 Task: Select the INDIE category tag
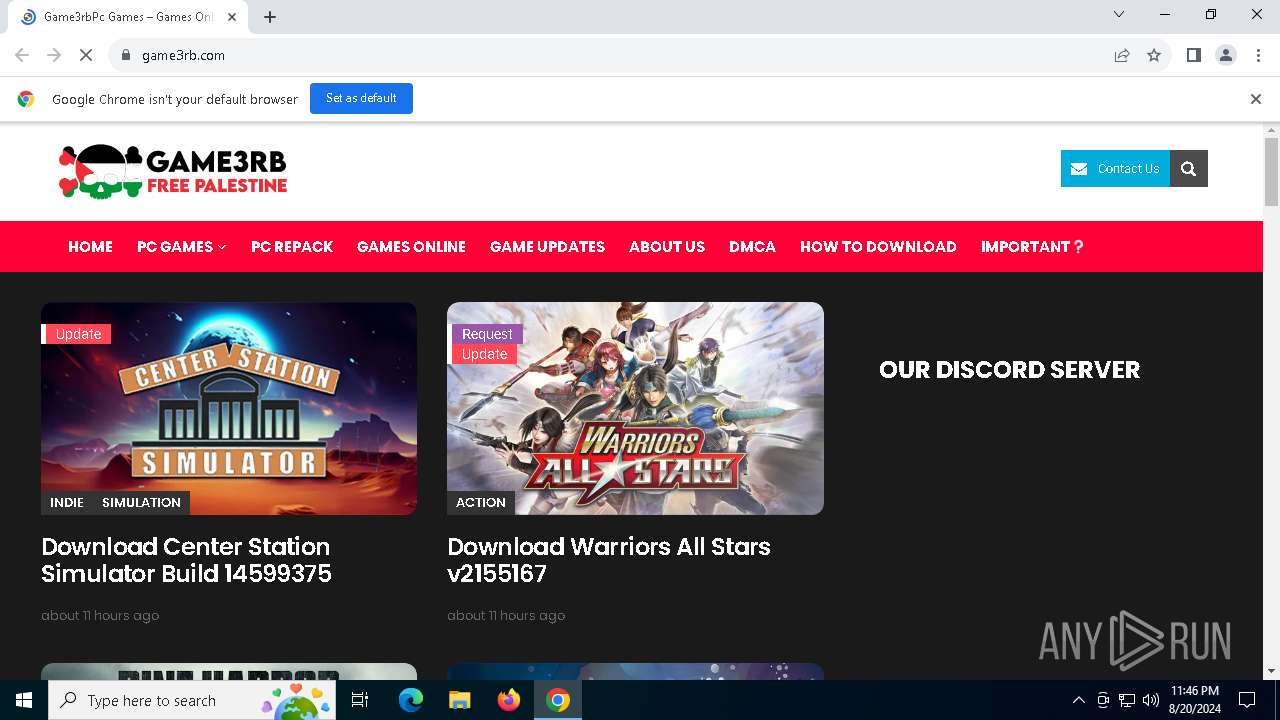pyautogui.click(x=67, y=502)
